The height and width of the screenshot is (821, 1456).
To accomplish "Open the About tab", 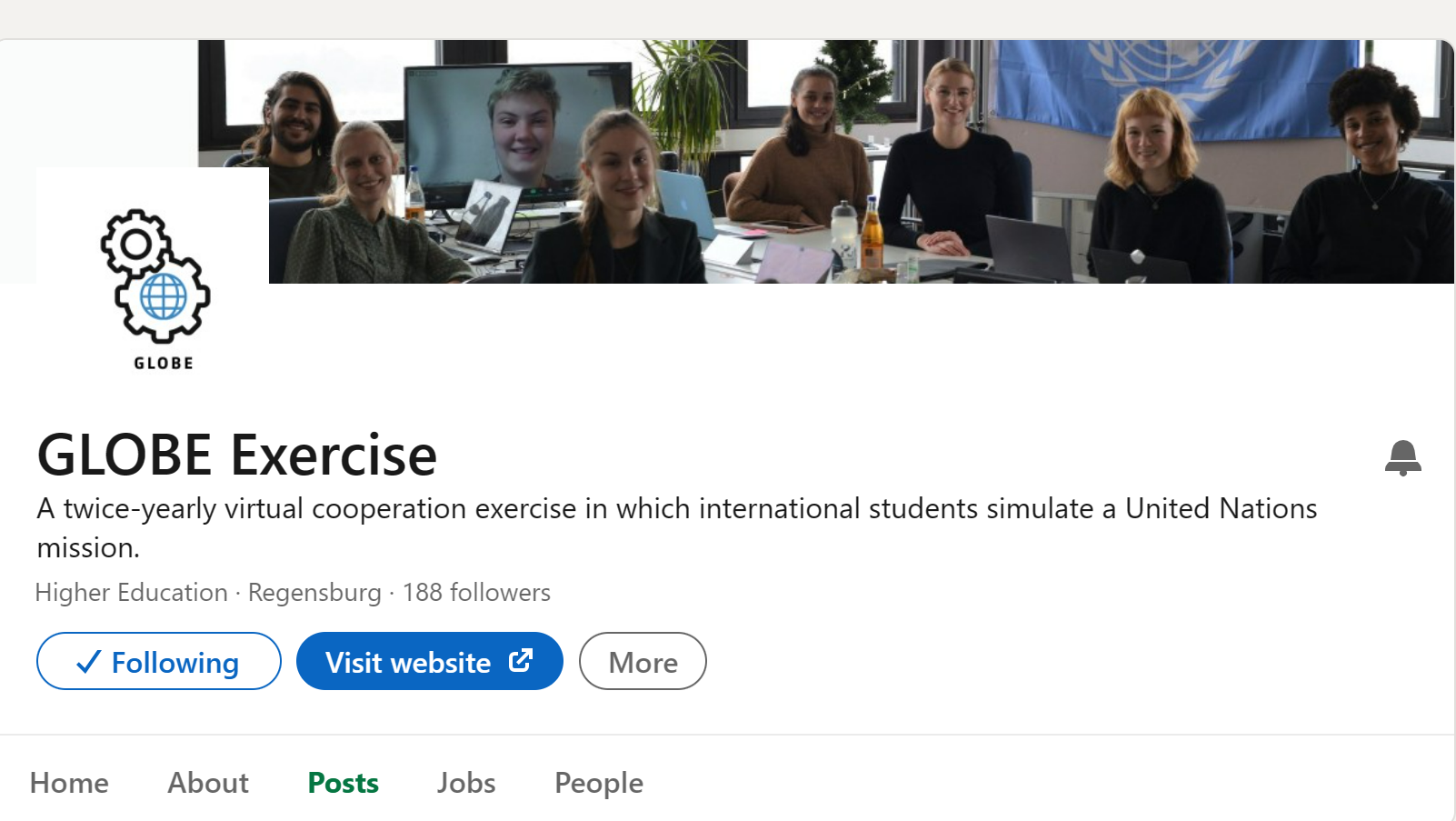I will 208,783.
